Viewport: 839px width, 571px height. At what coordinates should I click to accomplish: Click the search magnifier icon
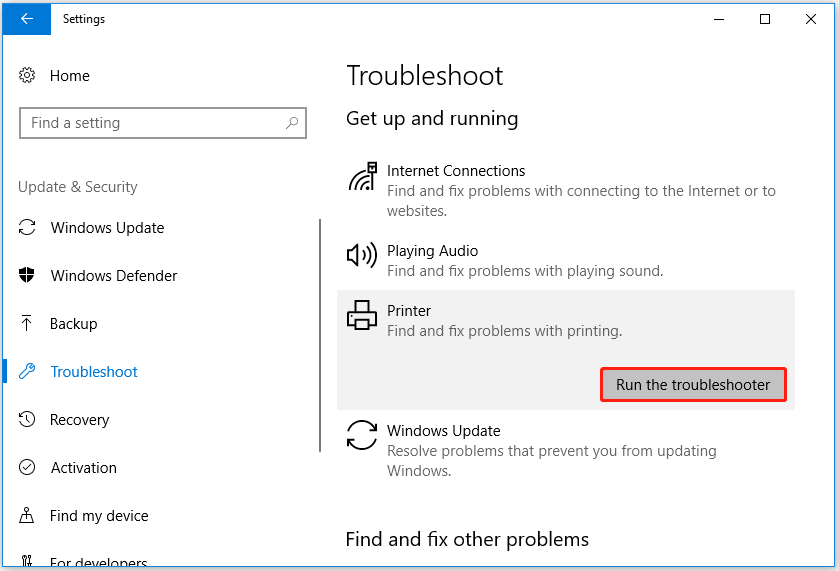click(292, 123)
